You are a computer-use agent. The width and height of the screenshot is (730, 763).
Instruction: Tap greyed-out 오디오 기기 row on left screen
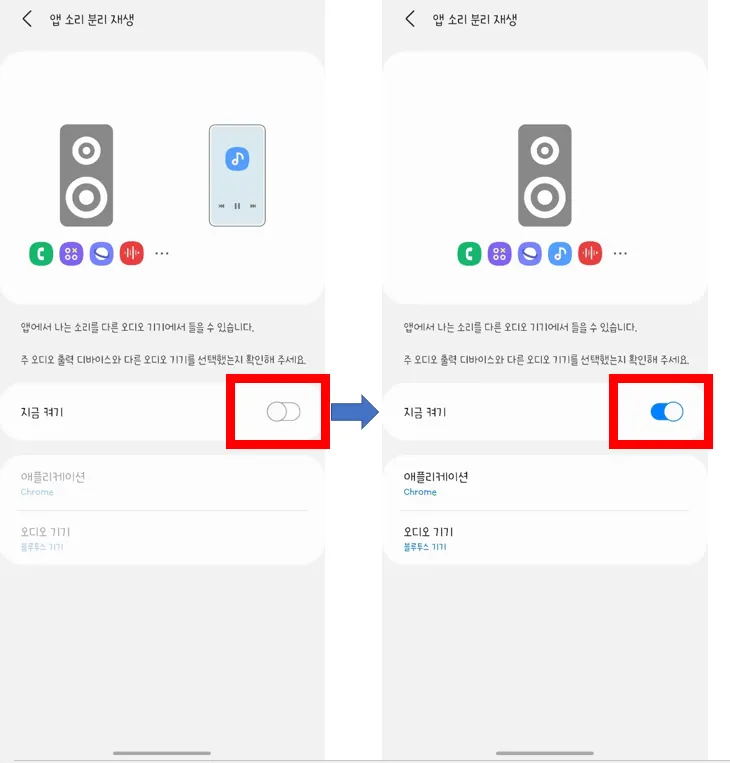point(162,538)
